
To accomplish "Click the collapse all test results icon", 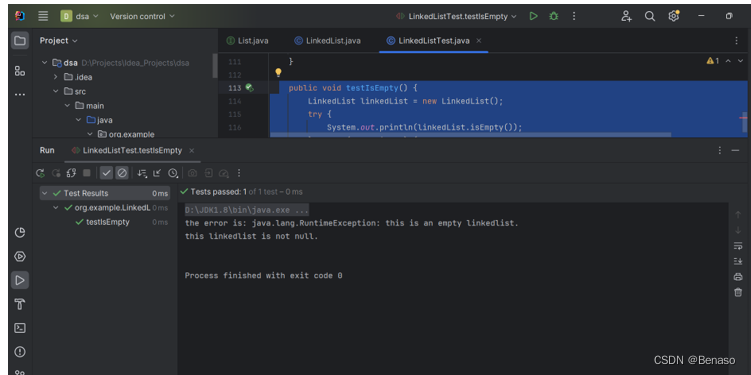I will (157, 173).
